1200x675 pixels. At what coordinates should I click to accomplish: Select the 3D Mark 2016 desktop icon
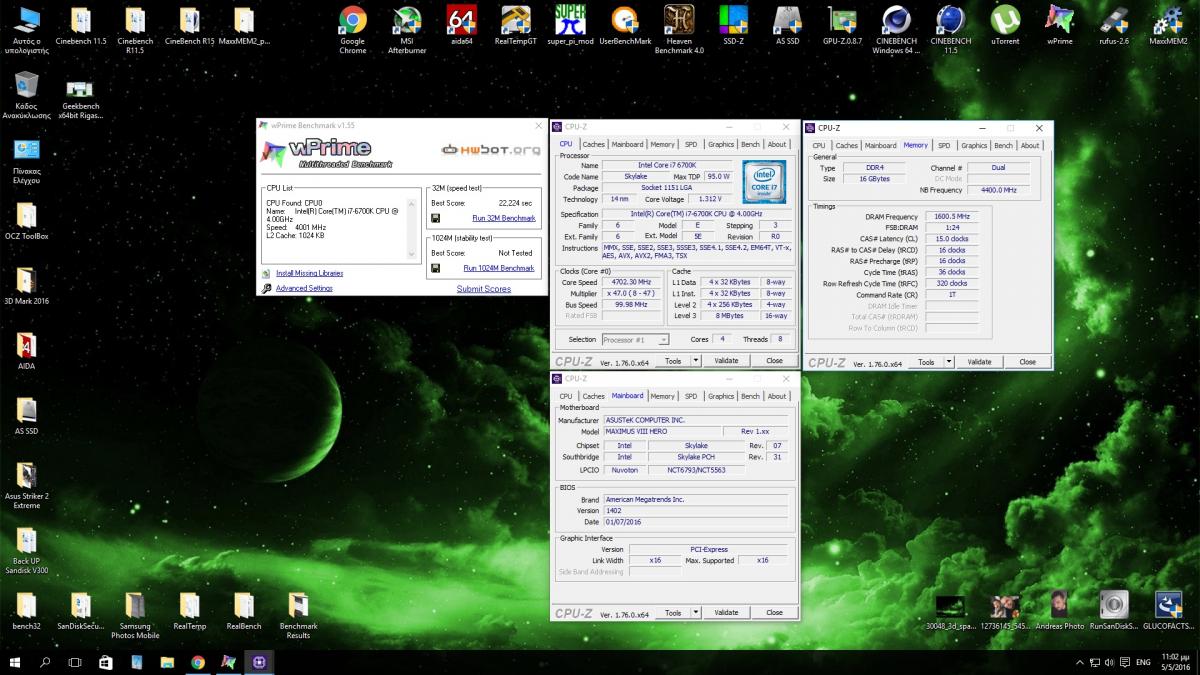coord(26,286)
